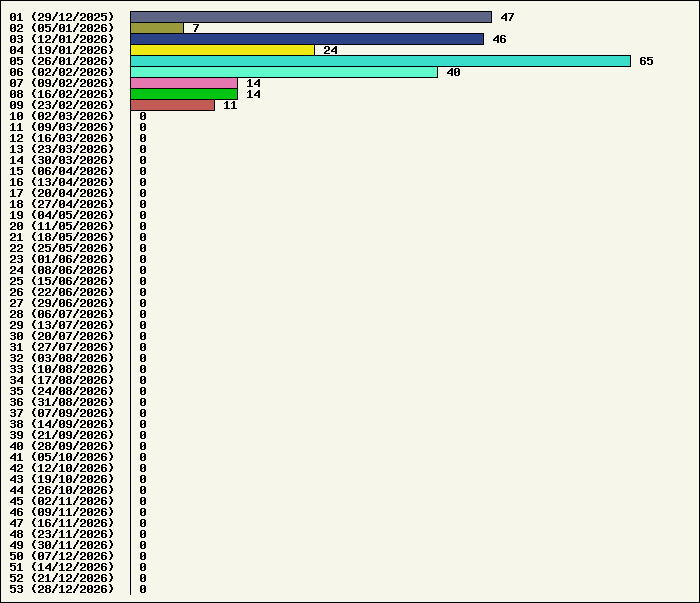700x603 pixels.
Task: Click the row label 20 (11/05/2026)
Action: coord(62,226)
